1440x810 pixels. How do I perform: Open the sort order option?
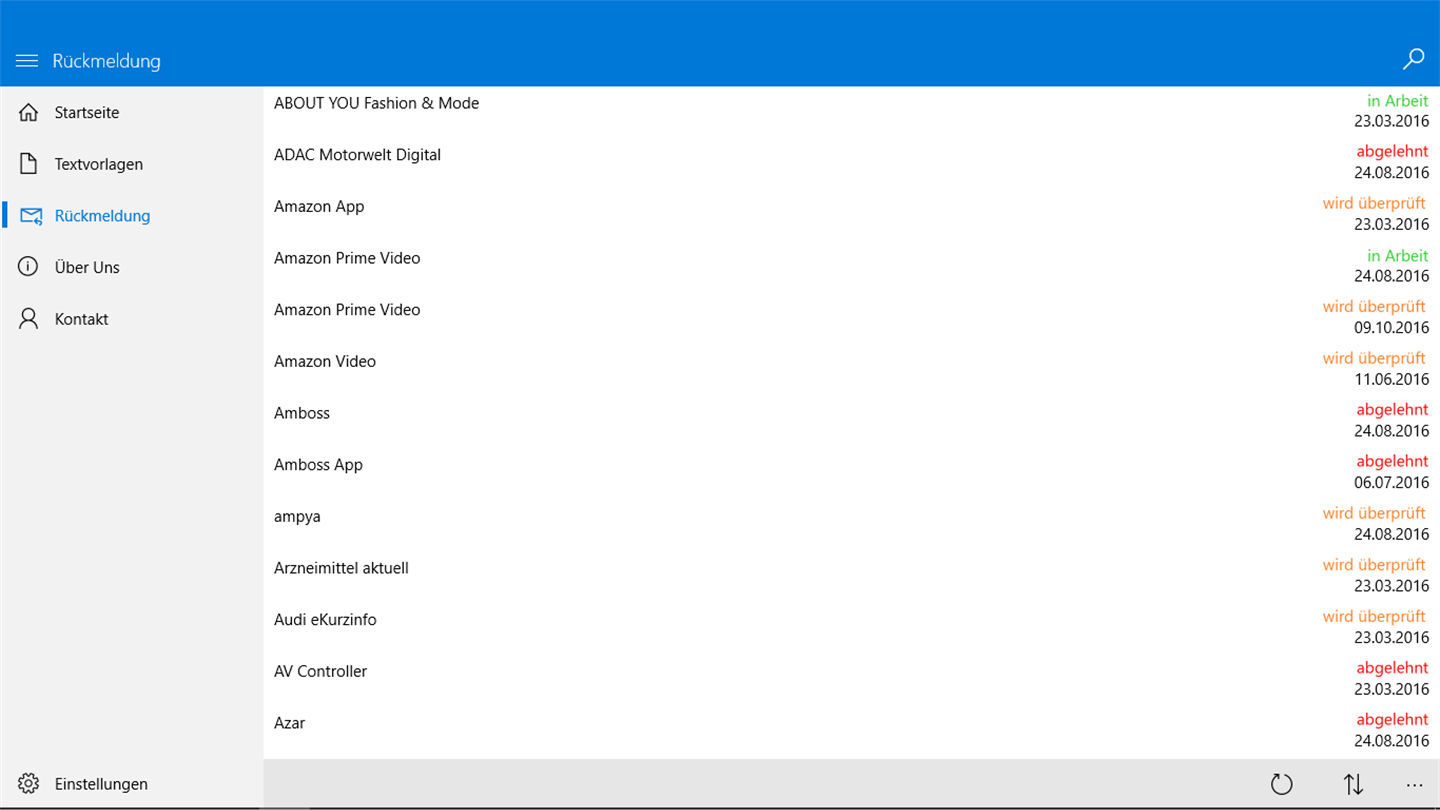point(1353,785)
